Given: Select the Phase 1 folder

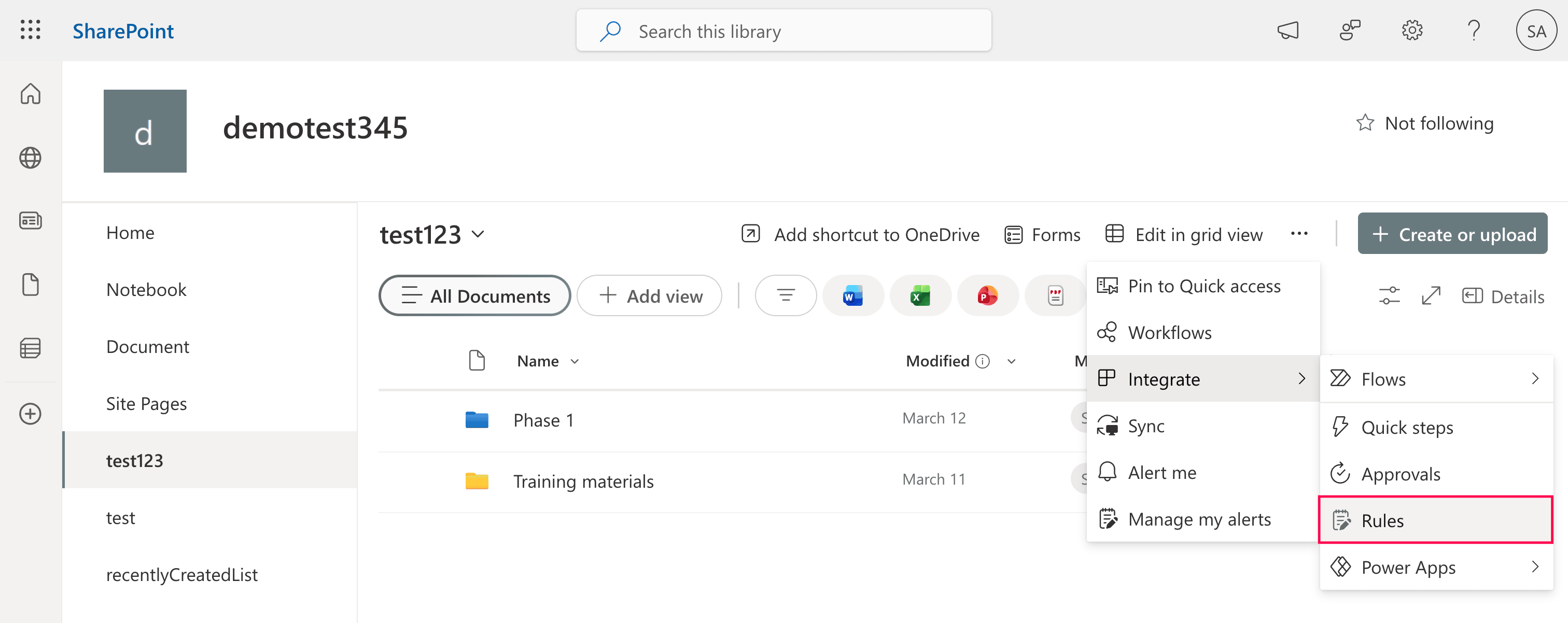Looking at the screenshot, I should pyautogui.click(x=543, y=419).
